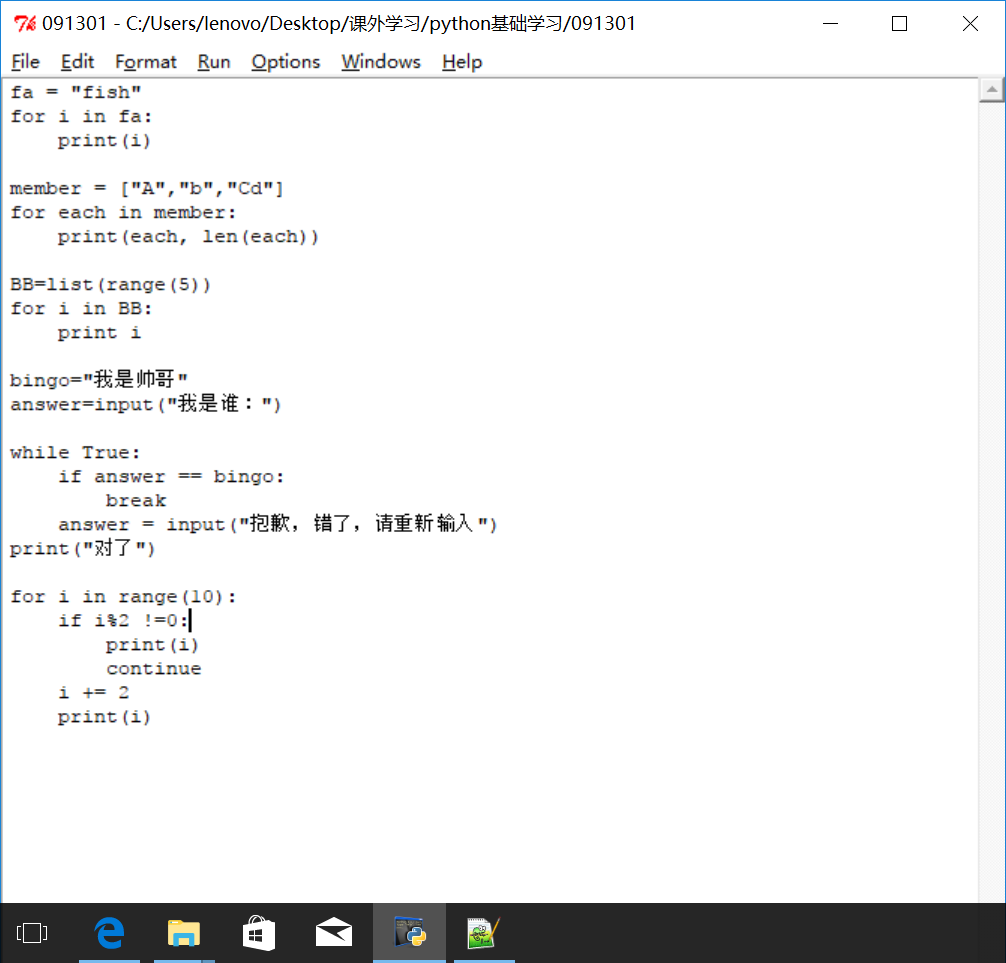Image resolution: width=1006 pixels, height=963 pixels.
Task: Show the Options menu
Action: (x=286, y=62)
